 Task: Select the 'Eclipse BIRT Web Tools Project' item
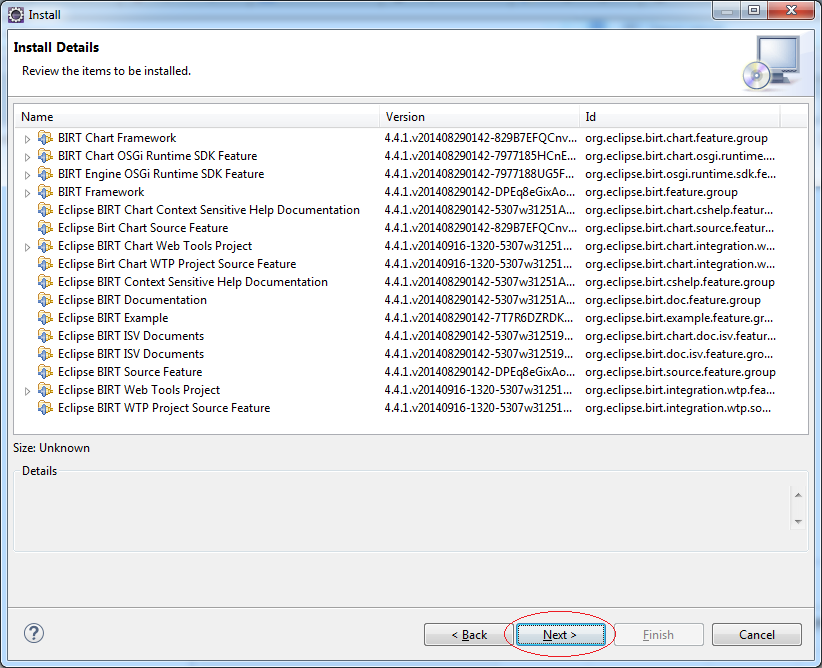point(138,390)
